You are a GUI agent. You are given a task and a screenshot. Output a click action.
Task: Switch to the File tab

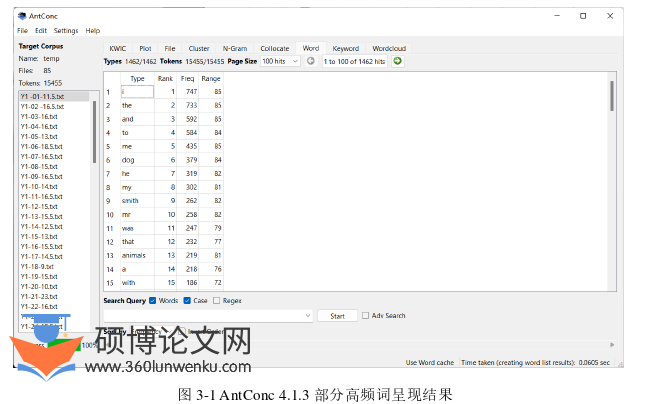[170, 48]
